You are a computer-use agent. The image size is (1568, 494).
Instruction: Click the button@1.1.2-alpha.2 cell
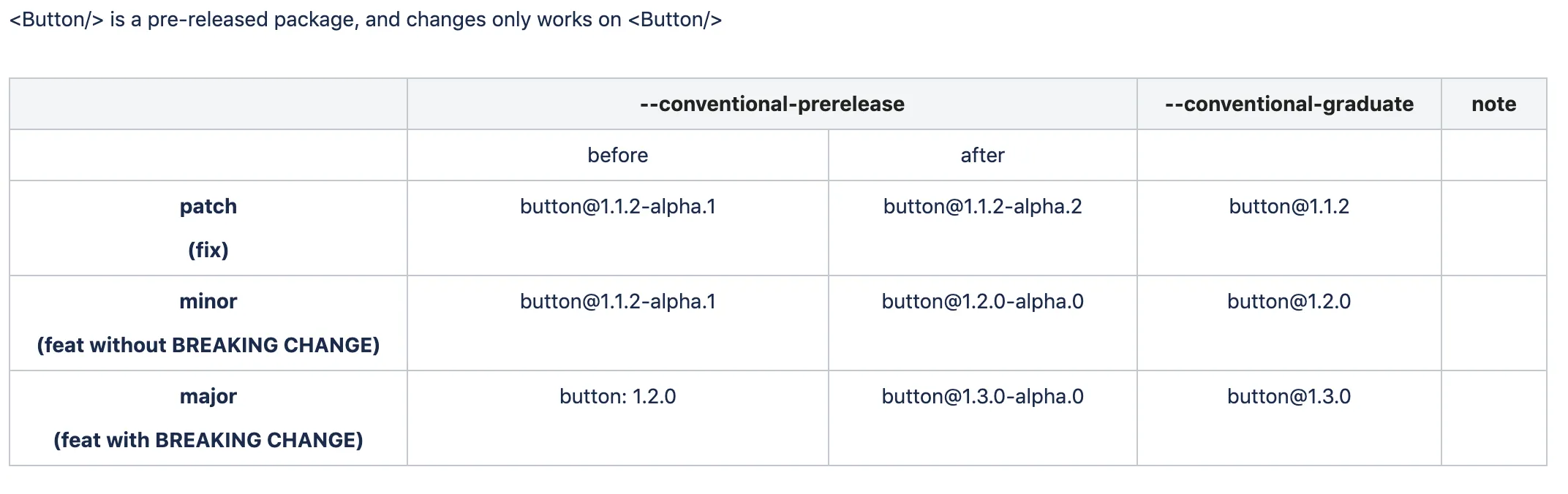tap(982, 207)
